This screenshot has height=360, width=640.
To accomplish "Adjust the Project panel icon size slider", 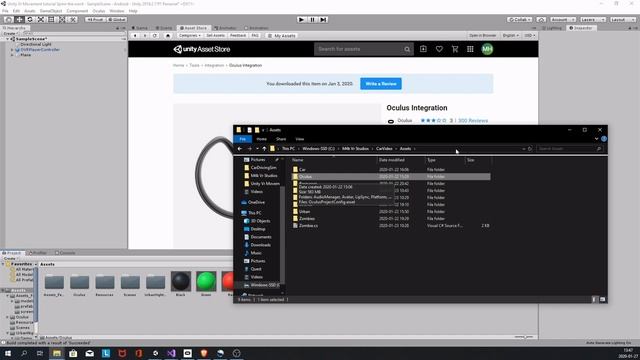I will click(x=524, y=337).
